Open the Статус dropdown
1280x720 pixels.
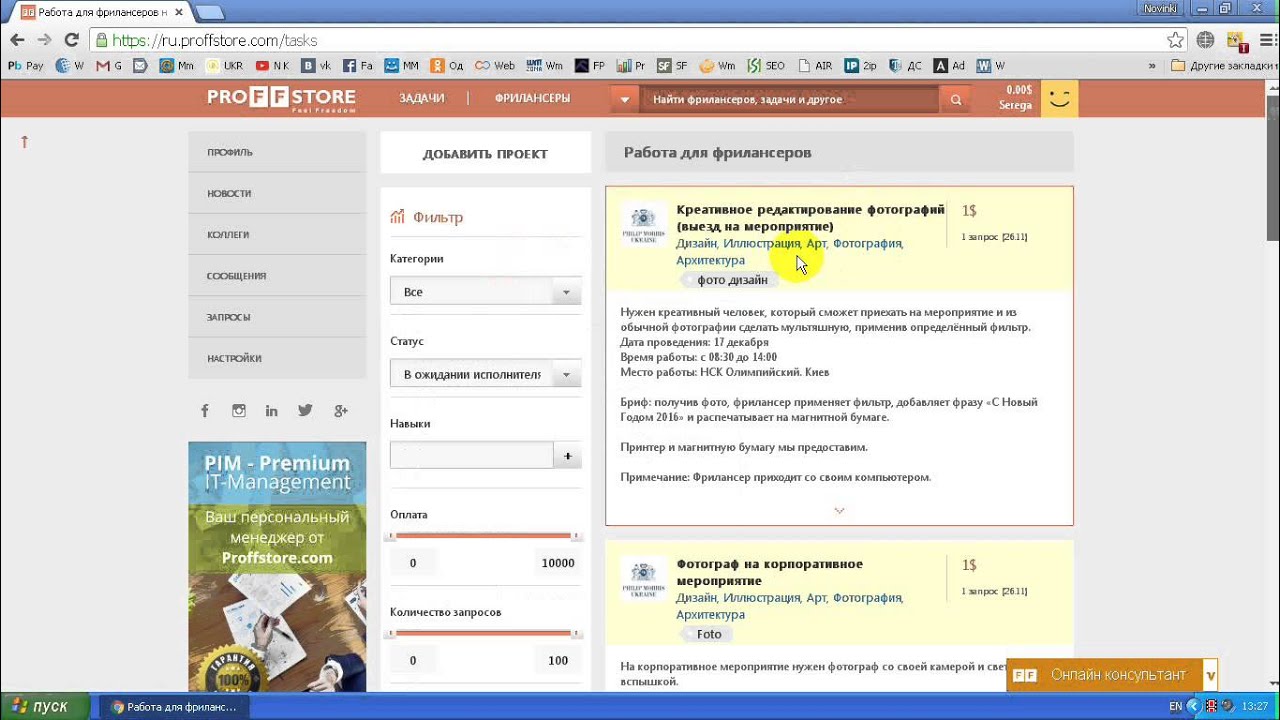485,374
